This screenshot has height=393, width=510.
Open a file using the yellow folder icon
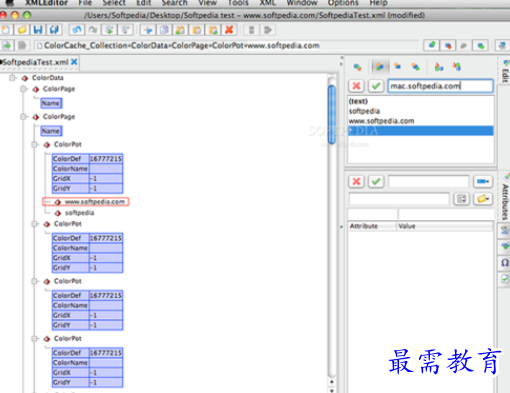click(22, 30)
